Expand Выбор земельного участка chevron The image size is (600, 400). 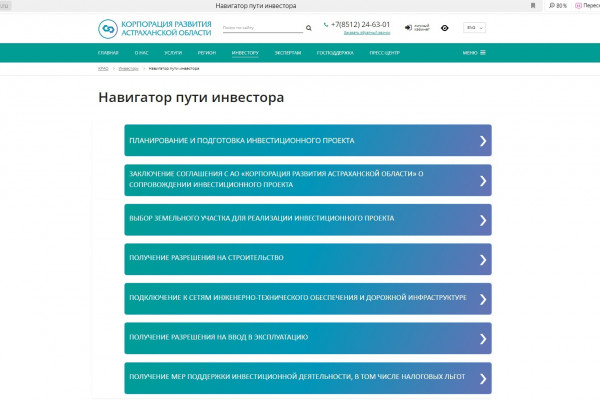click(x=483, y=220)
